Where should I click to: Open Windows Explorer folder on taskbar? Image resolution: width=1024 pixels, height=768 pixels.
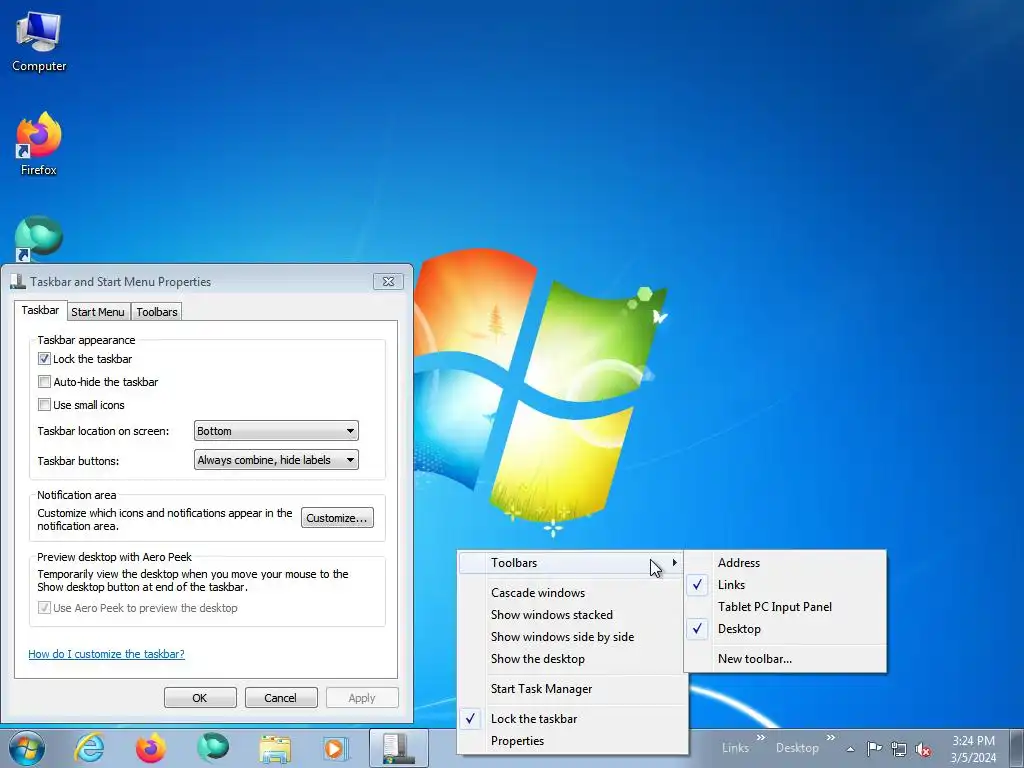[x=275, y=748]
